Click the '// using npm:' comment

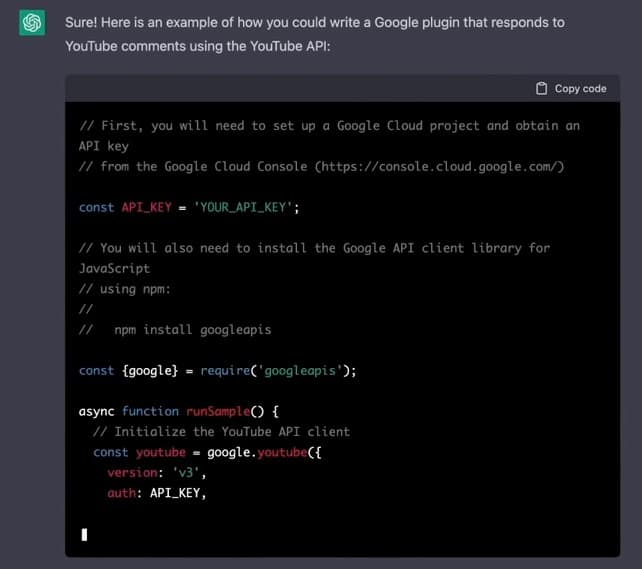point(124,289)
